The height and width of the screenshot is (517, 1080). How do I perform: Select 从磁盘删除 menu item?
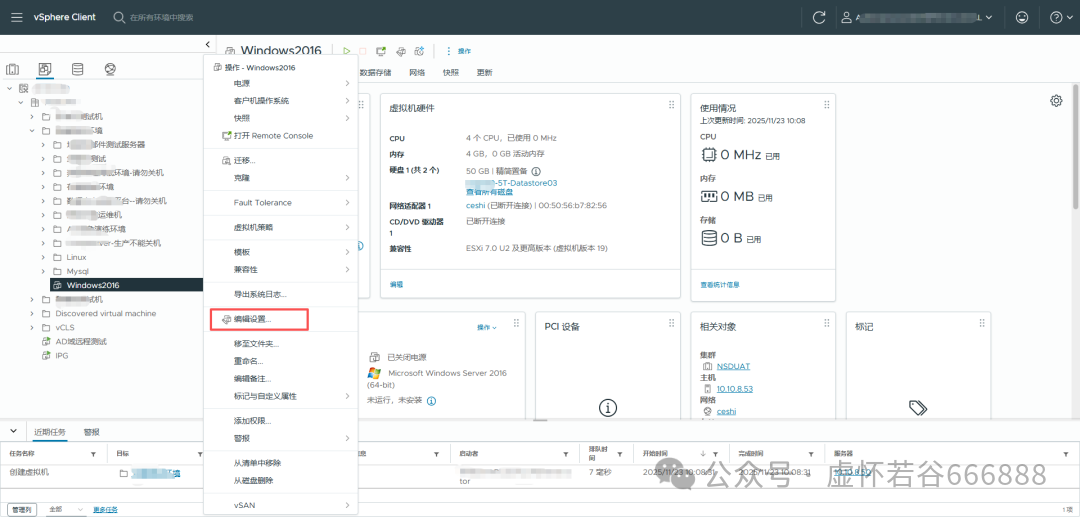click(281, 481)
